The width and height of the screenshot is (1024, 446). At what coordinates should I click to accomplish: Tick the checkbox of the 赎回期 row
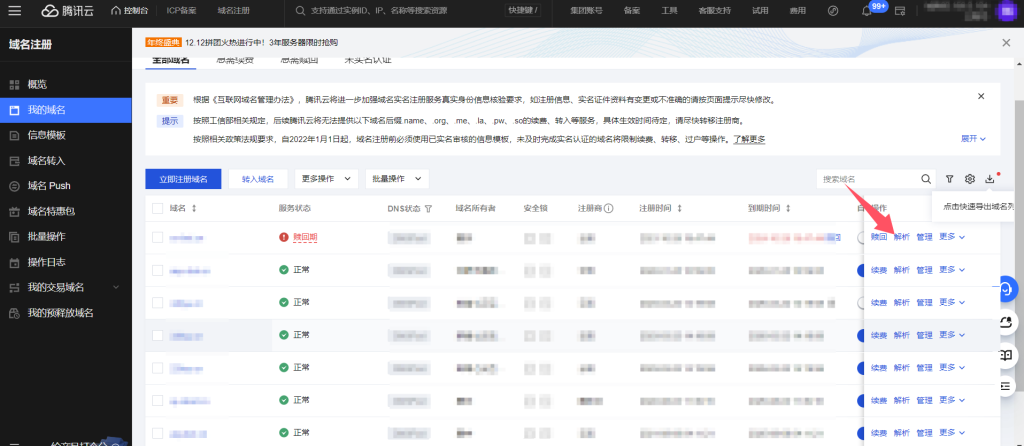157,237
